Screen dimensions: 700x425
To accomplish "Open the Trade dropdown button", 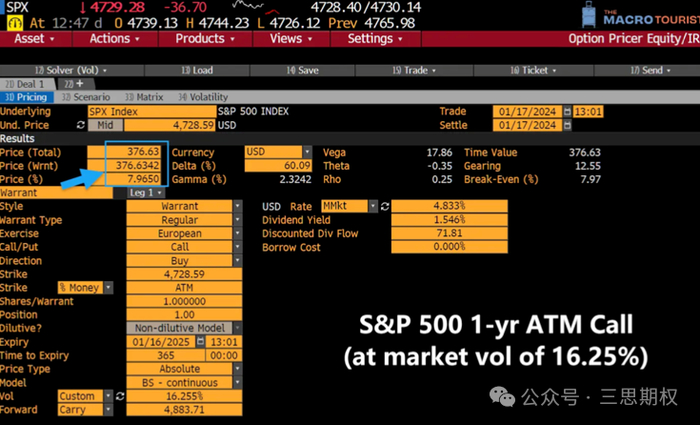I will (414, 71).
